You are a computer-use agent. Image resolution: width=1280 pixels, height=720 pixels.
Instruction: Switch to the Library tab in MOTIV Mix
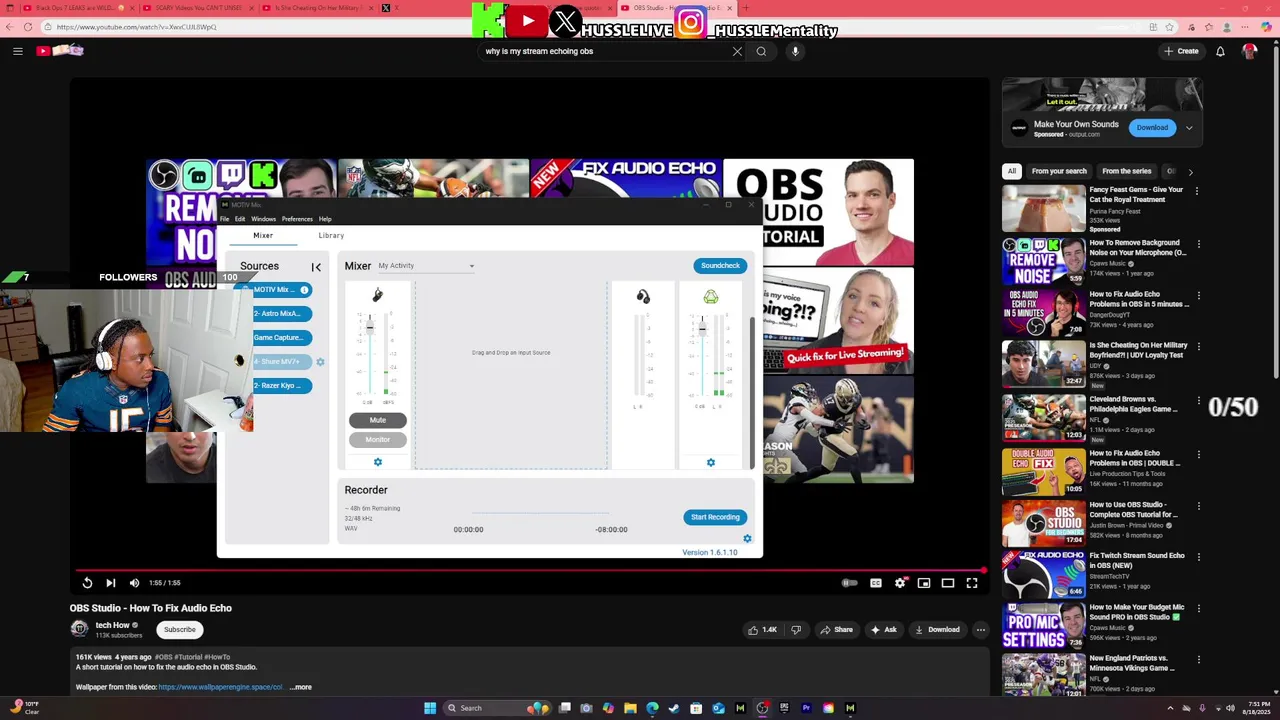(x=331, y=236)
